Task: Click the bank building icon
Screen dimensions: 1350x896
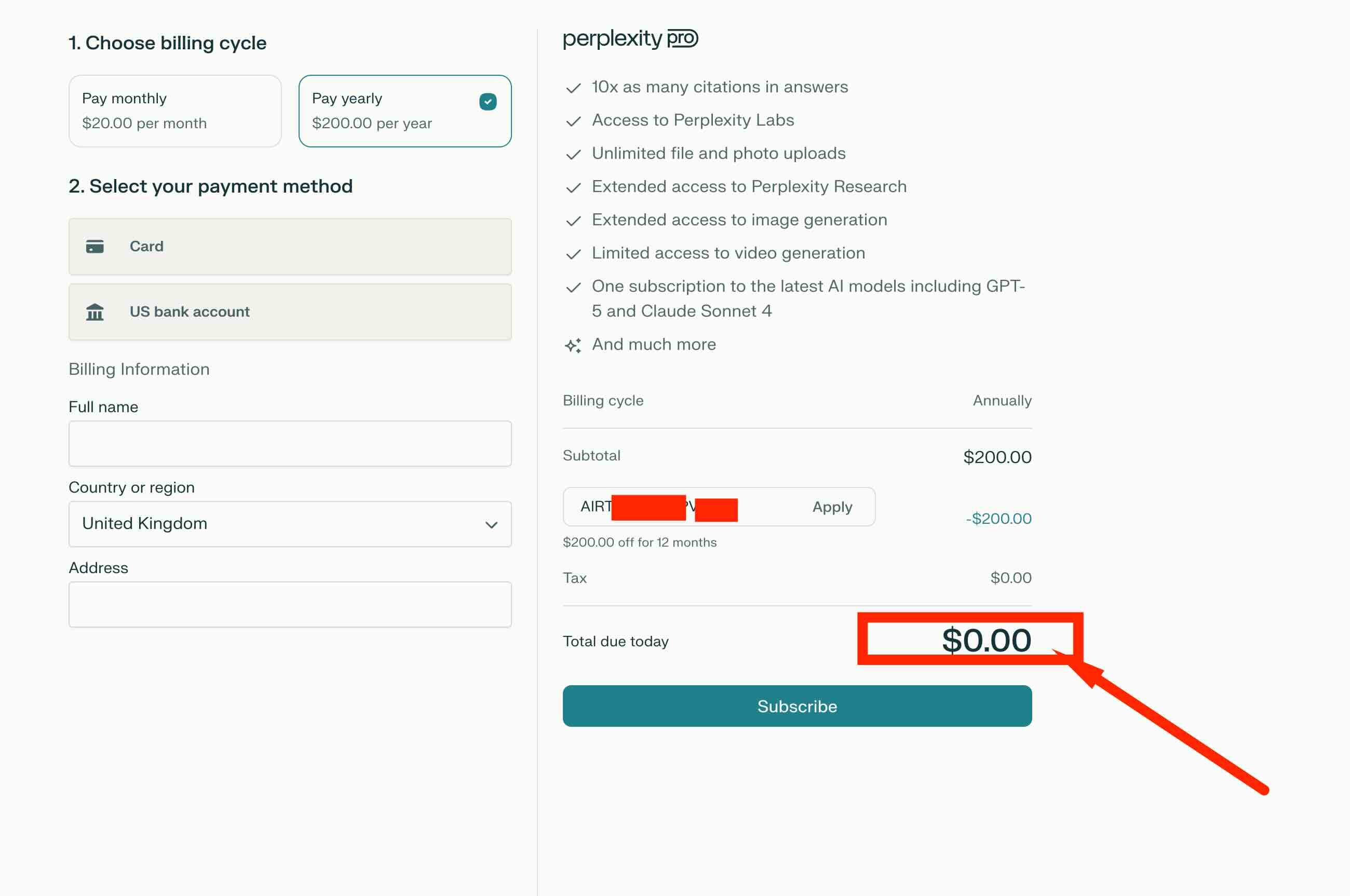Action: click(95, 312)
